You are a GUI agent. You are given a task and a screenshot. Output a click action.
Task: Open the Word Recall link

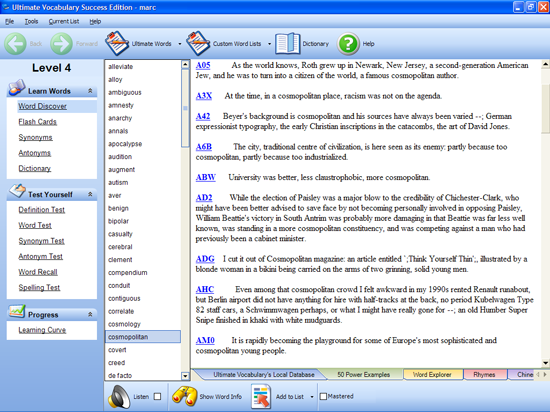[38, 272]
